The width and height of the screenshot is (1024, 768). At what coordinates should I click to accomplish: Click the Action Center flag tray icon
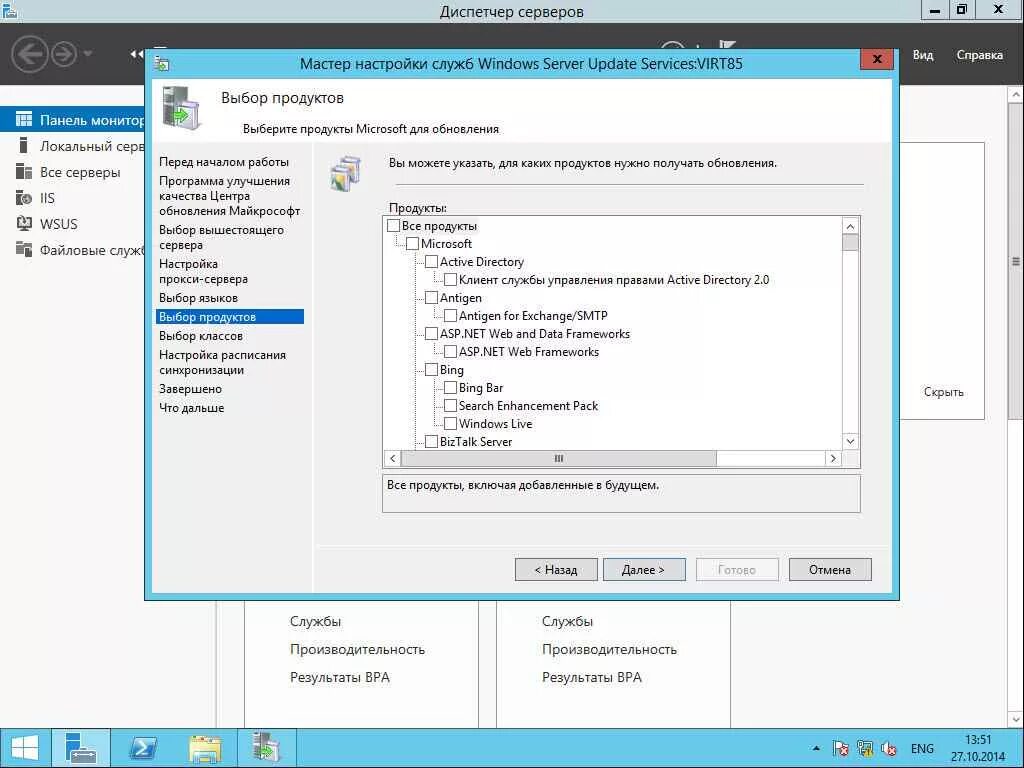[841, 748]
